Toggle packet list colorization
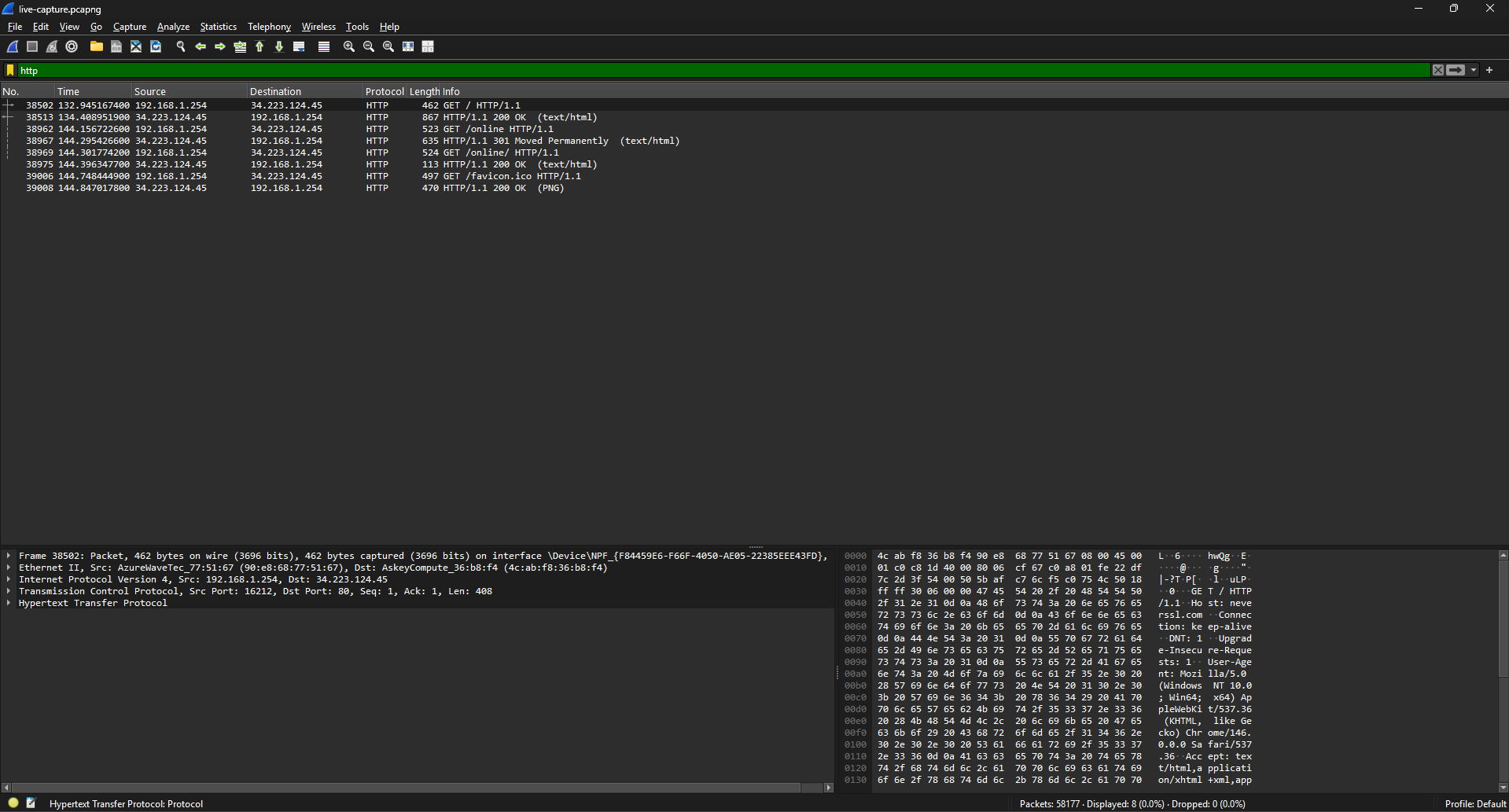 tap(324, 46)
